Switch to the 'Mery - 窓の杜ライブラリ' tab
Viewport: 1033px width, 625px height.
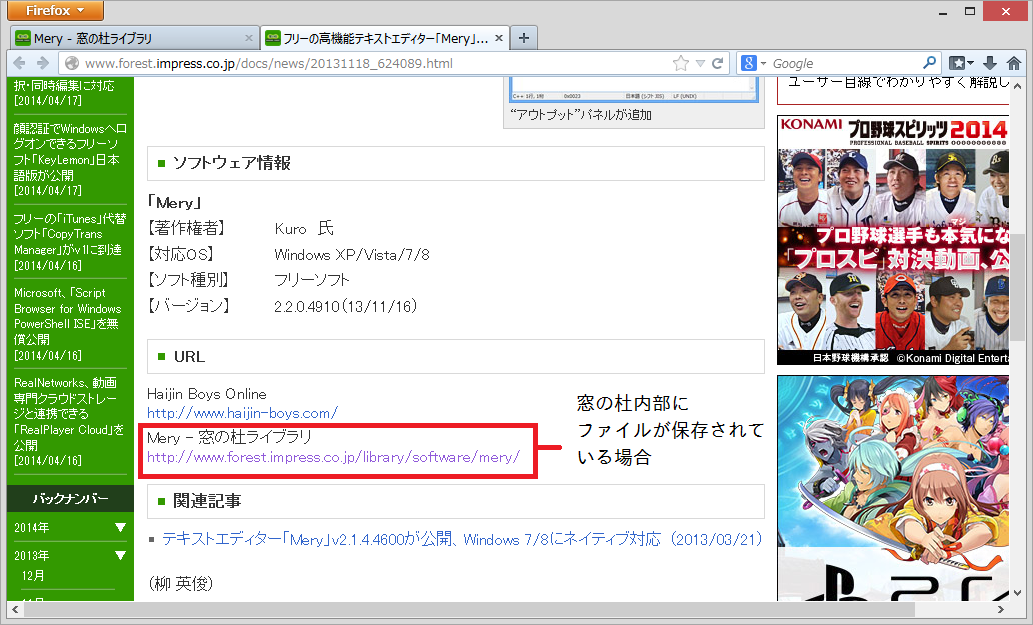pos(134,38)
